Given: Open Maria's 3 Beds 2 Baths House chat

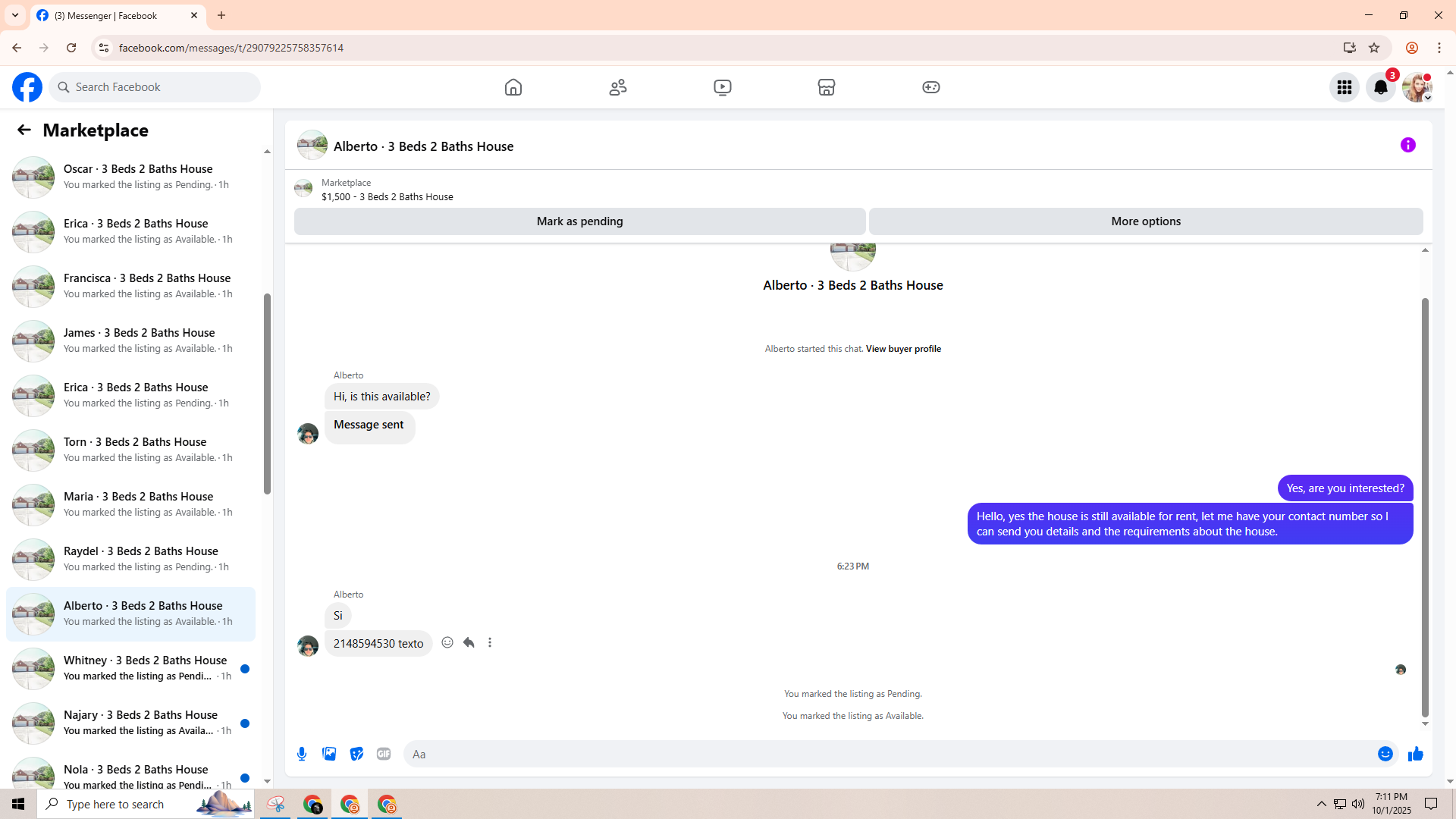Looking at the screenshot, I should [130, 504].
